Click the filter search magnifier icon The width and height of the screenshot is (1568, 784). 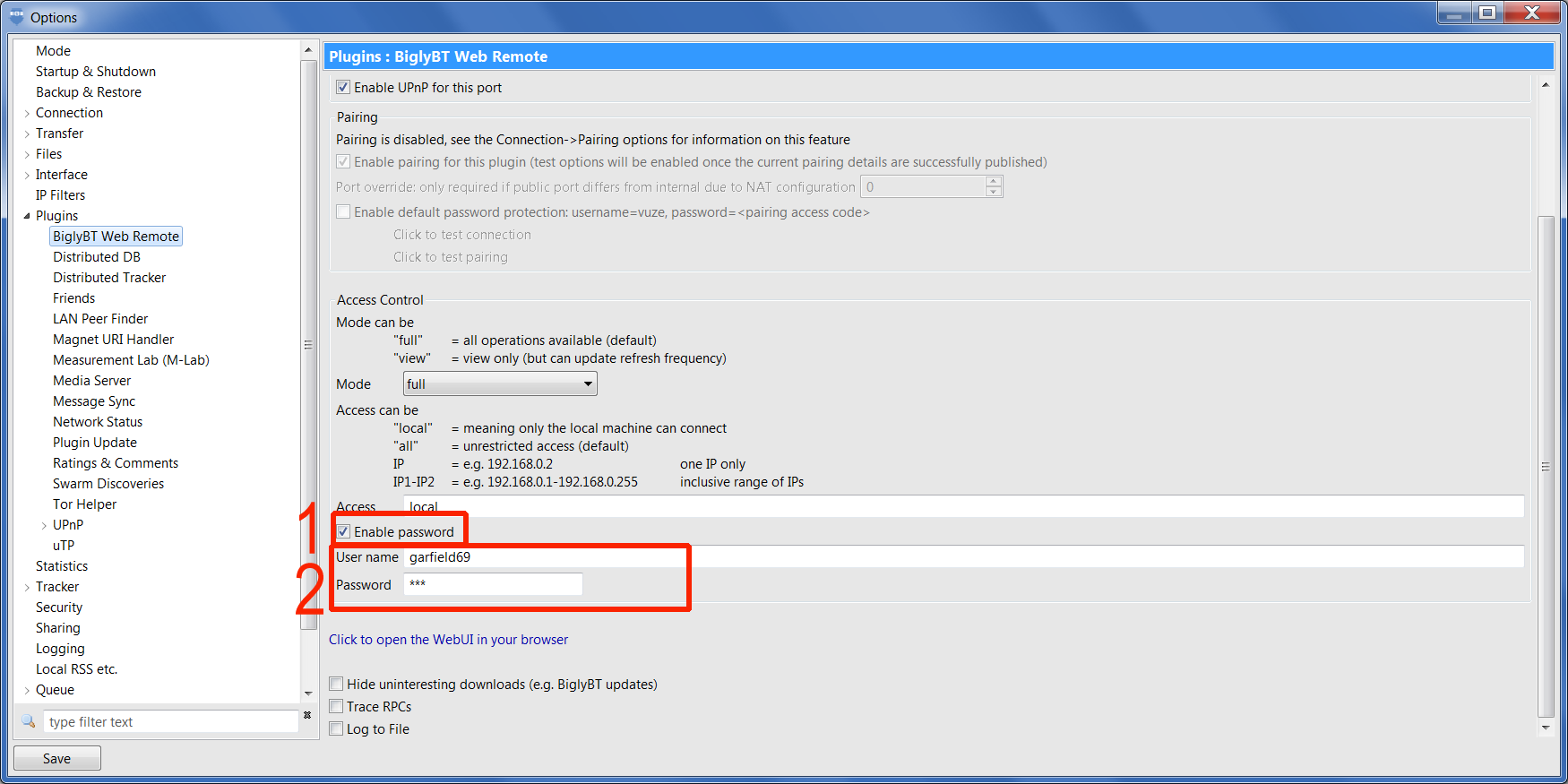point(29,721)
